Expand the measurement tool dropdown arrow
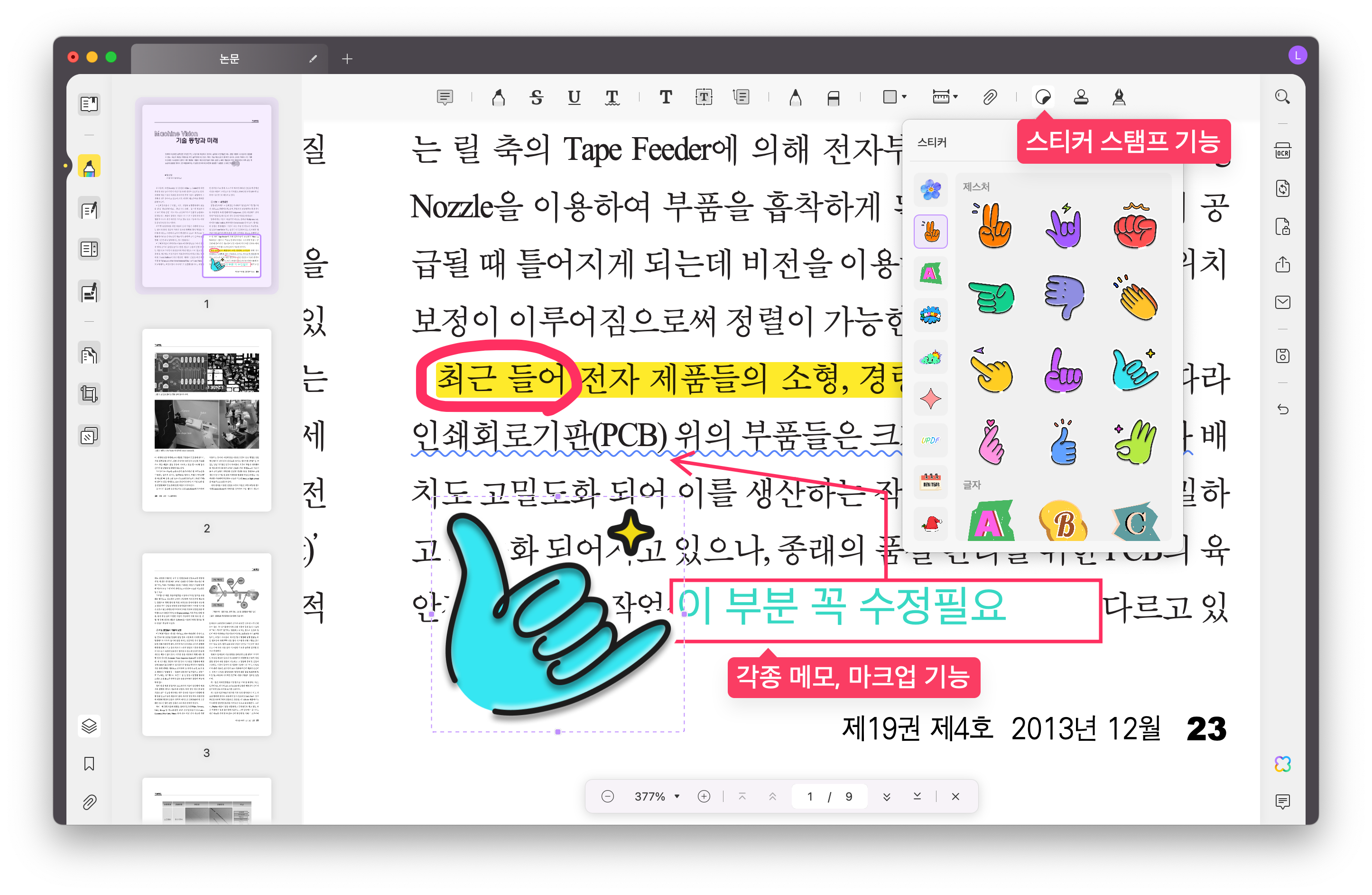Image resolution: width=1372 pixels, height=895 pixels. [956, 97]
